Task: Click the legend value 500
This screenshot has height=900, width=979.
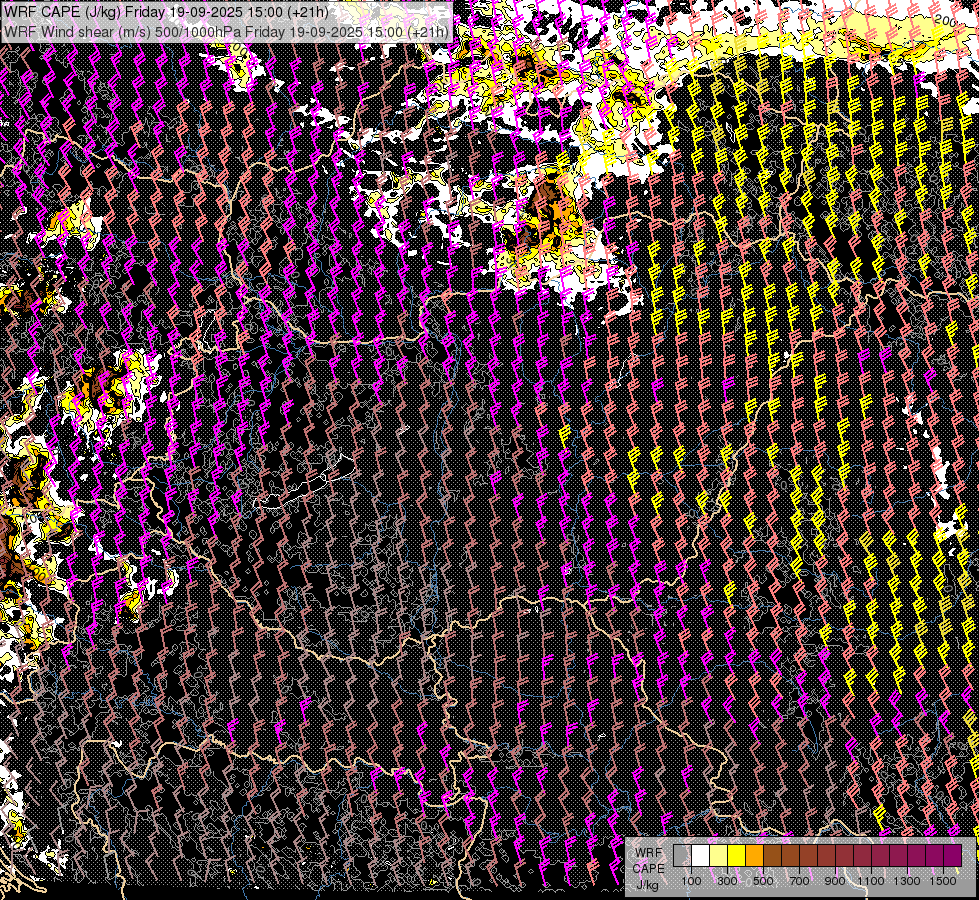Action: coord(763,881)
